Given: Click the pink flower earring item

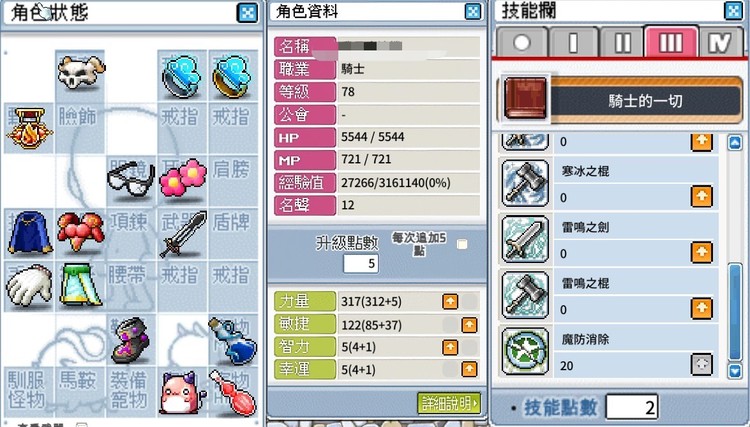Looking at the screenshot, I should tap(183, 178).
